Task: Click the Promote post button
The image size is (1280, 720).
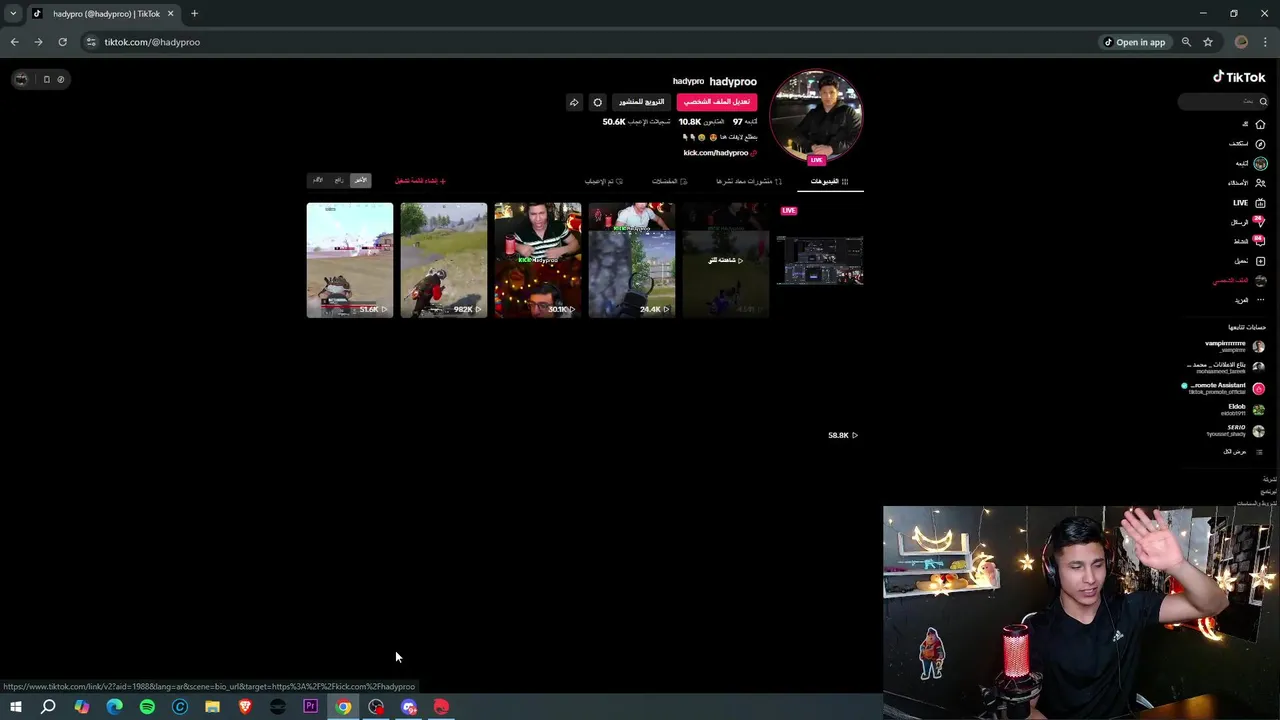Action: 641,102
